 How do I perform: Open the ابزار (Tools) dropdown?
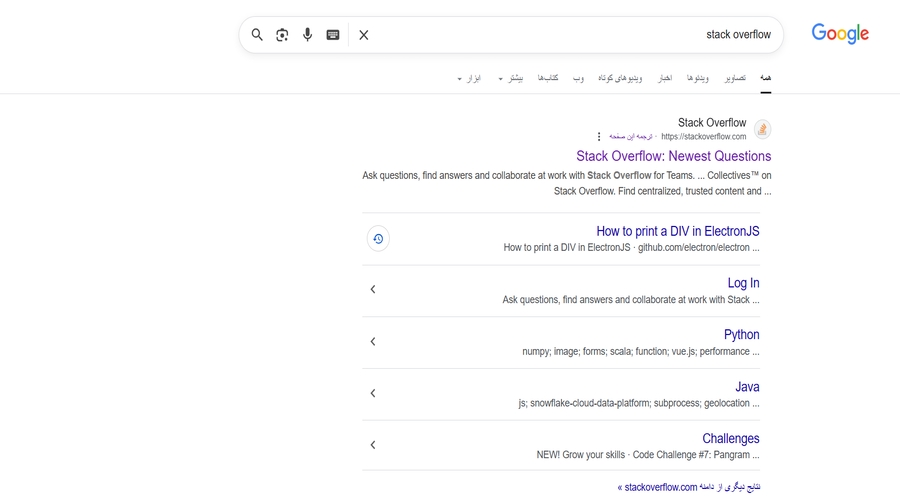(x=469, y=78)
